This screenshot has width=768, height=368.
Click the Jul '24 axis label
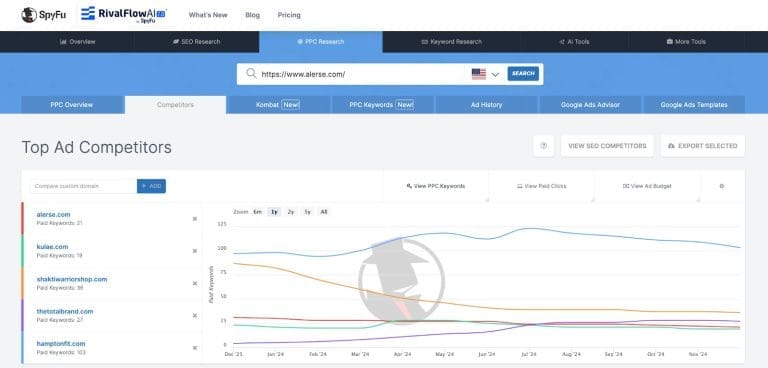[528, 354]
